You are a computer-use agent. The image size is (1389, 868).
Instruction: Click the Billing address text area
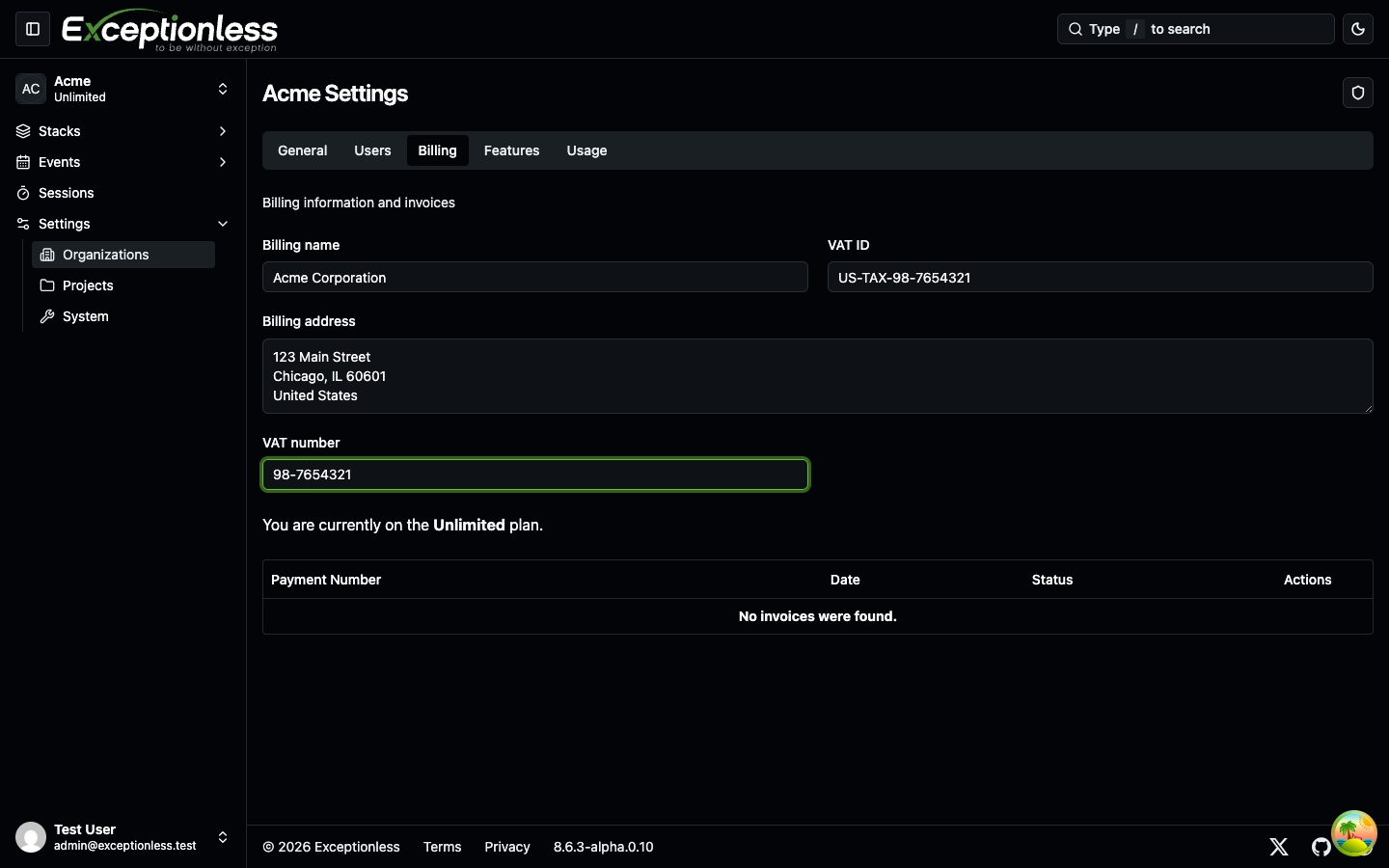818,376
